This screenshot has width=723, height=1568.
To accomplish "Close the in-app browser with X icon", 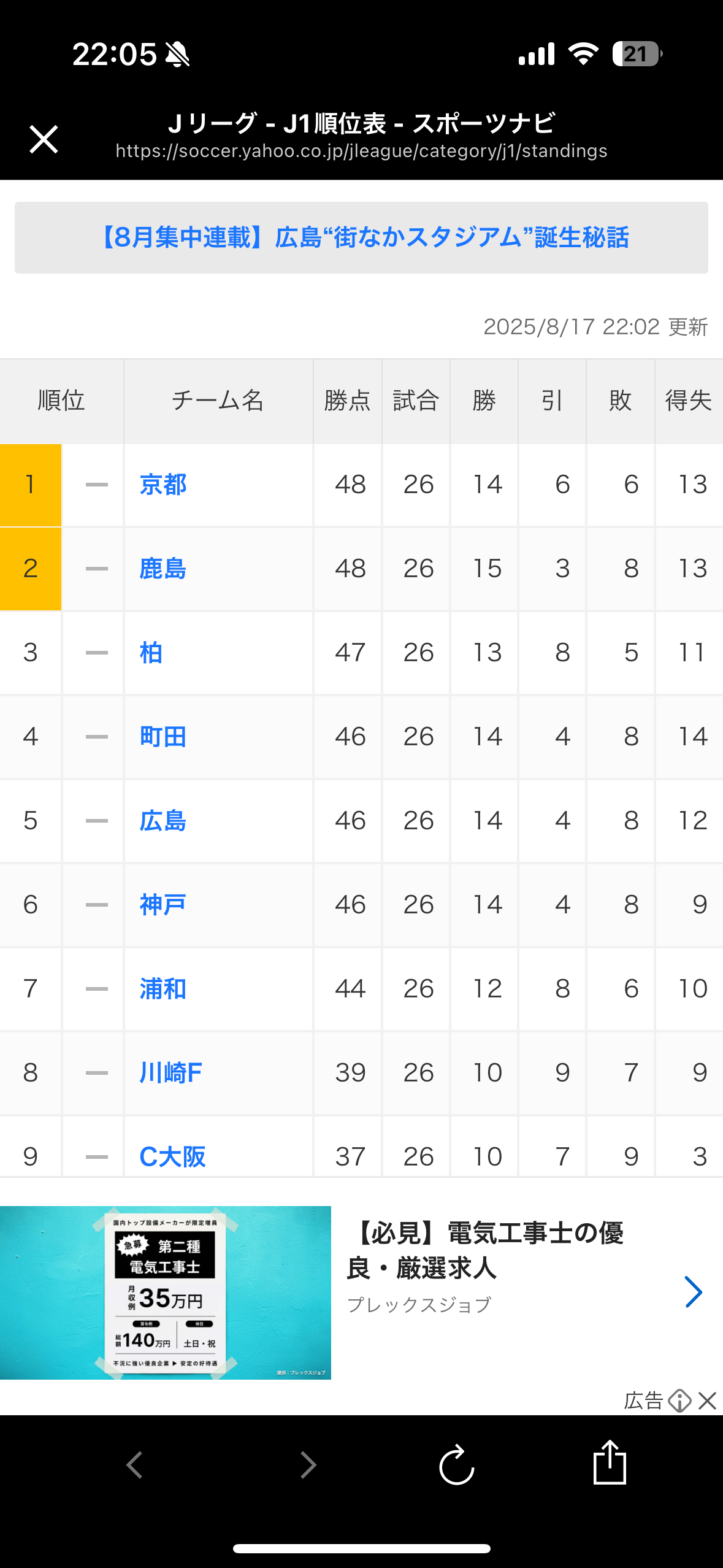I will (44, 139).
